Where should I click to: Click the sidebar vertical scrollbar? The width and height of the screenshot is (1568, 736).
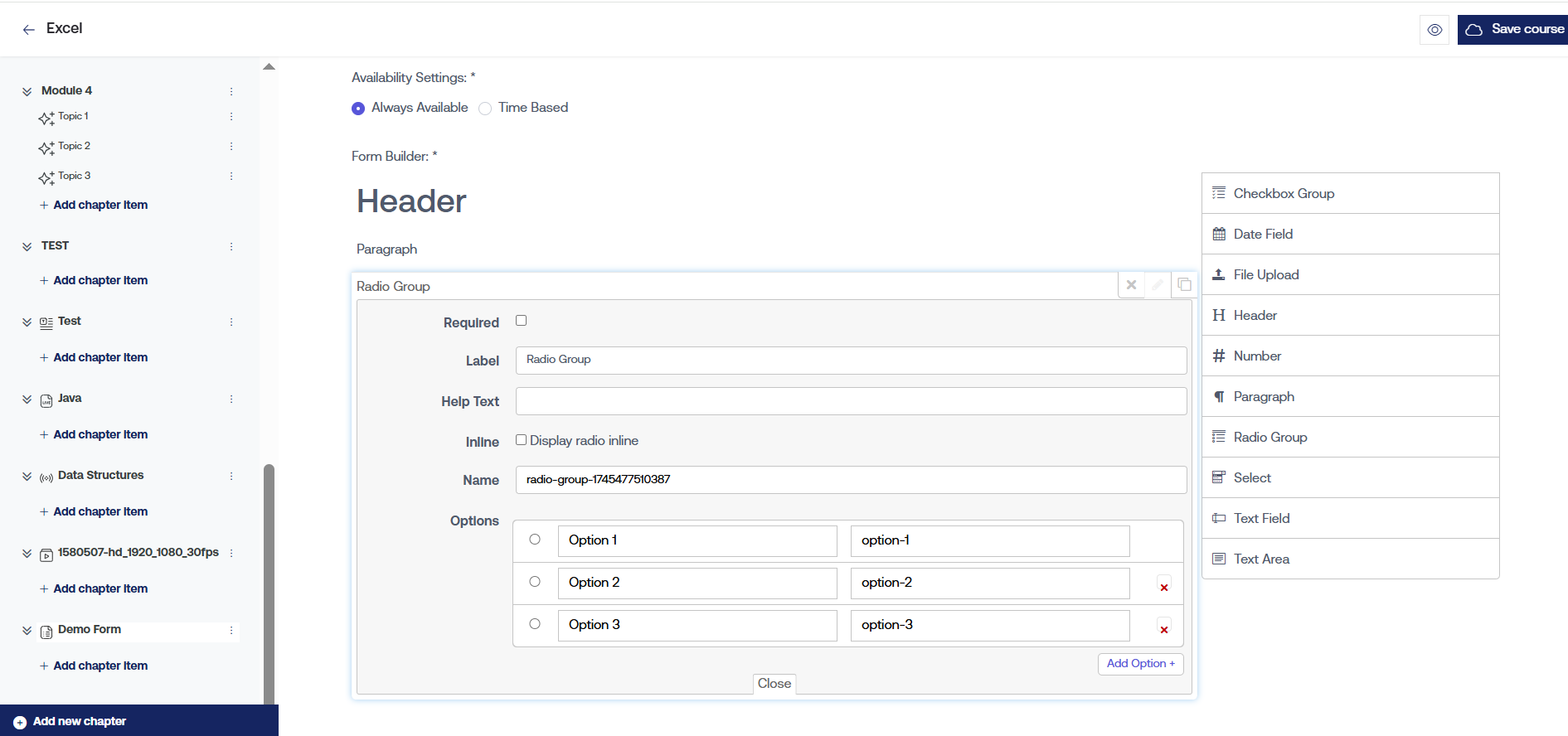click(269, 580)
